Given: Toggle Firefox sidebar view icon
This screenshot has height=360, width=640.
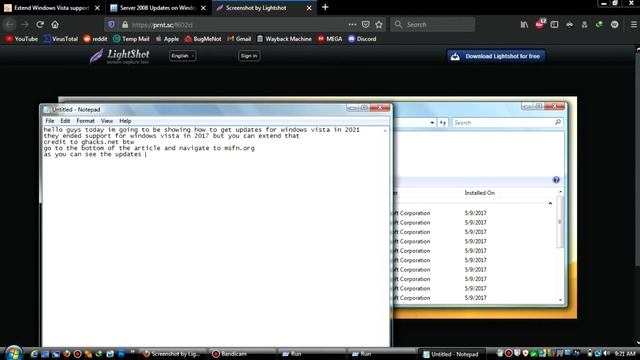Looking at the screenshot, I should [x=554, y=24].
